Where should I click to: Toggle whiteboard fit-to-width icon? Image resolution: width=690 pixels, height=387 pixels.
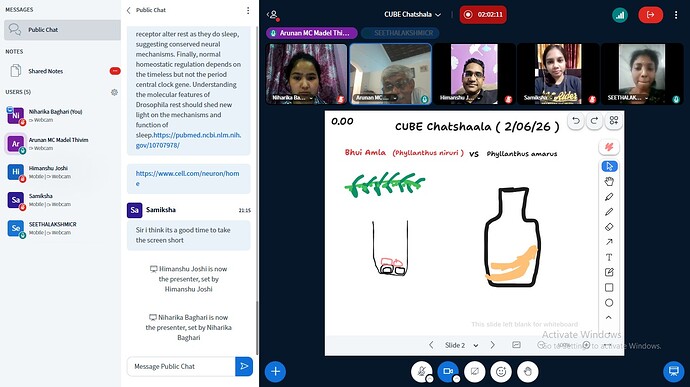pos(516,345)
